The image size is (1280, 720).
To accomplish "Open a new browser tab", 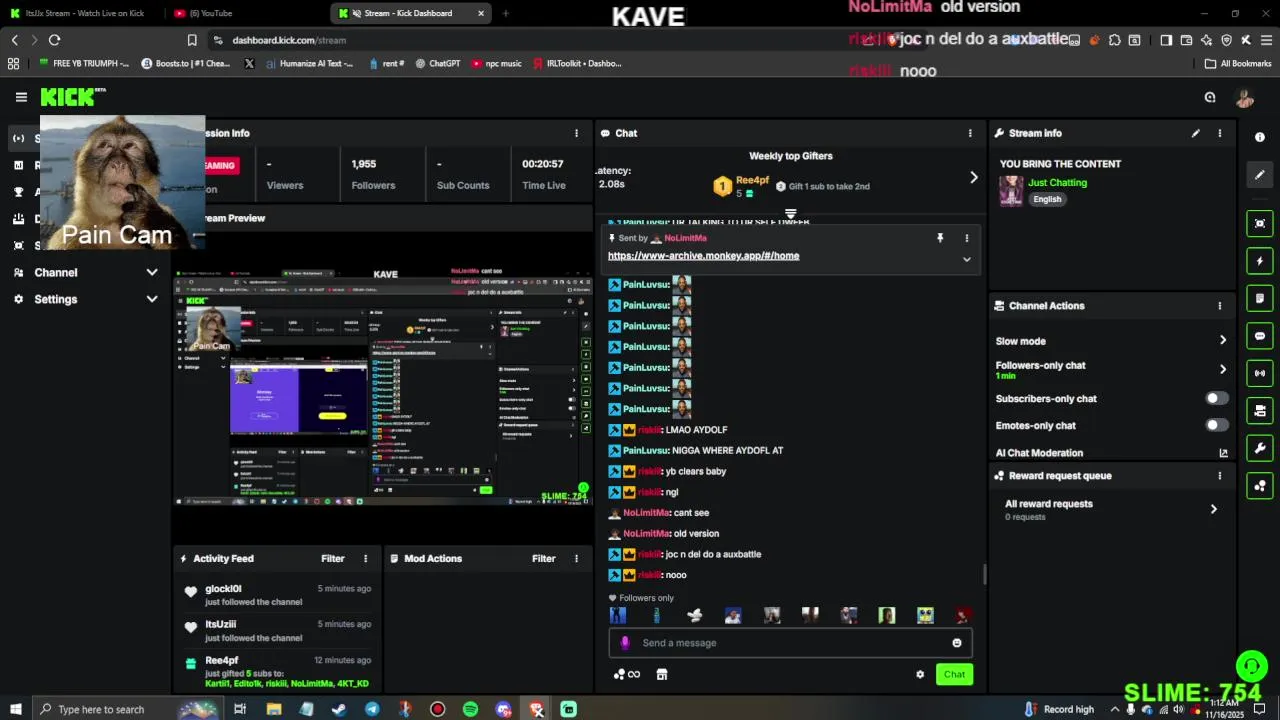I will coord(505,13).
